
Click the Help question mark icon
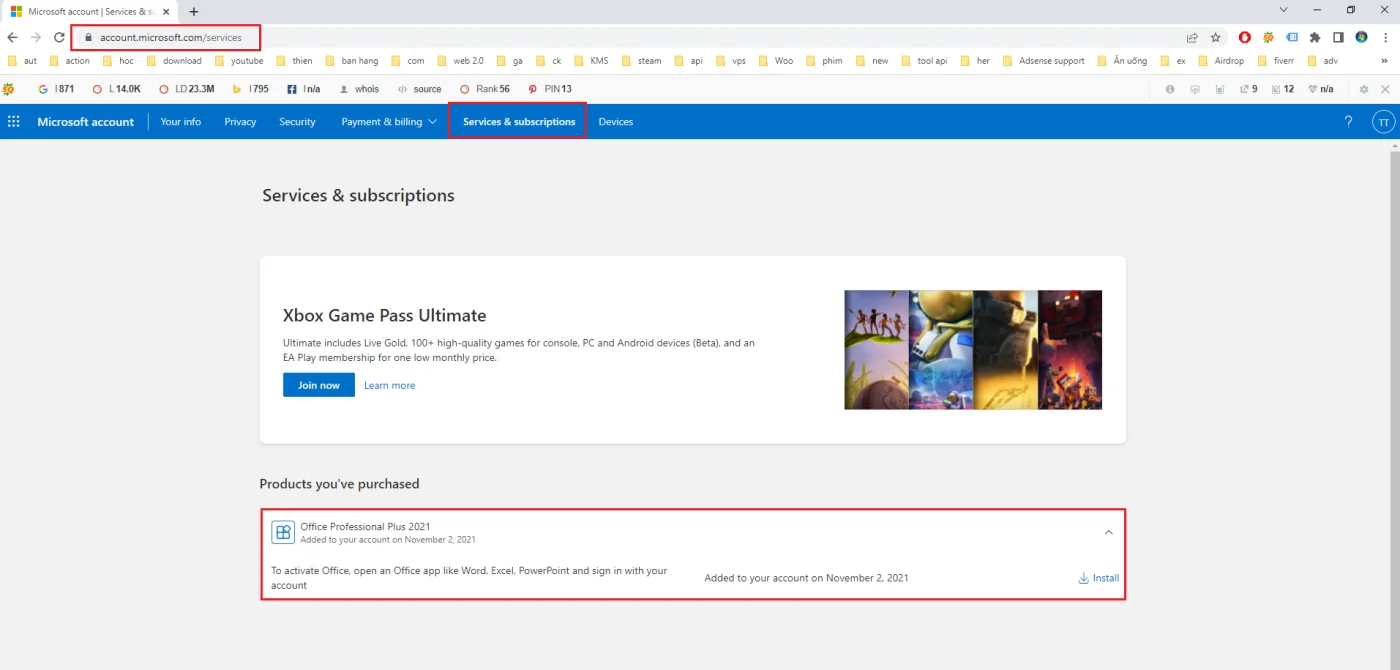pos(1348,122)
